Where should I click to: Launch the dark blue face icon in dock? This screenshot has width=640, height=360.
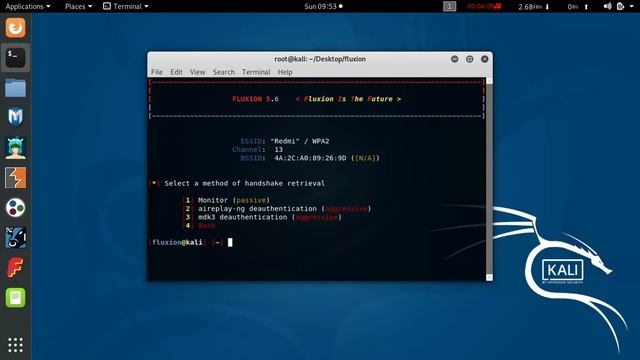(16, 238)
